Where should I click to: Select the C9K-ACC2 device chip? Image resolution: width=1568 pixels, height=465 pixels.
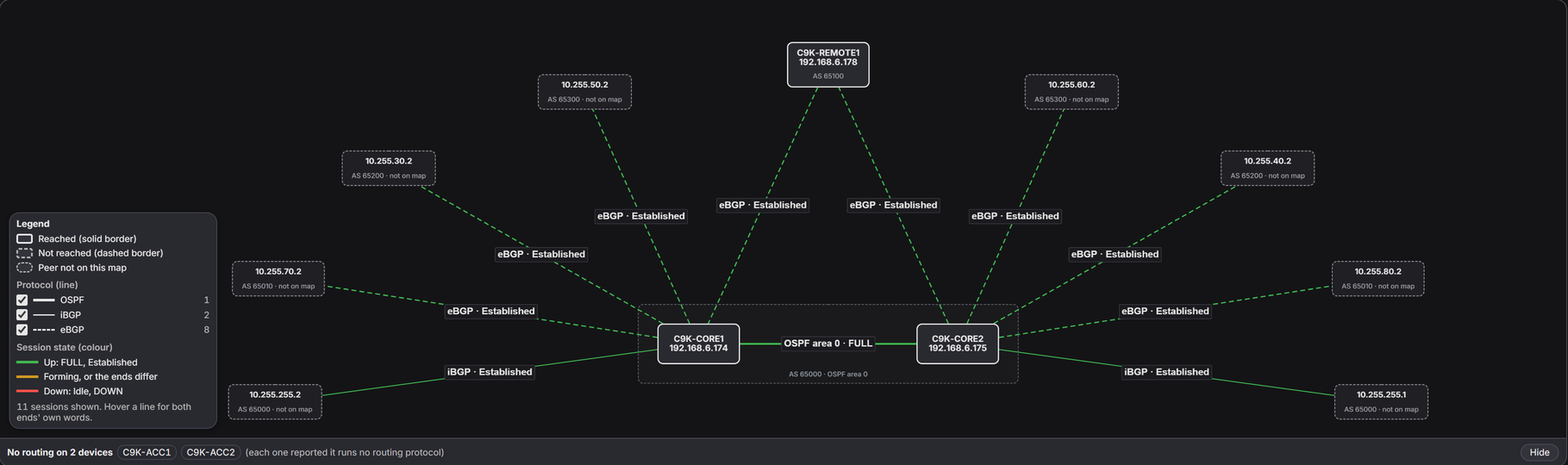coord(210,452)
